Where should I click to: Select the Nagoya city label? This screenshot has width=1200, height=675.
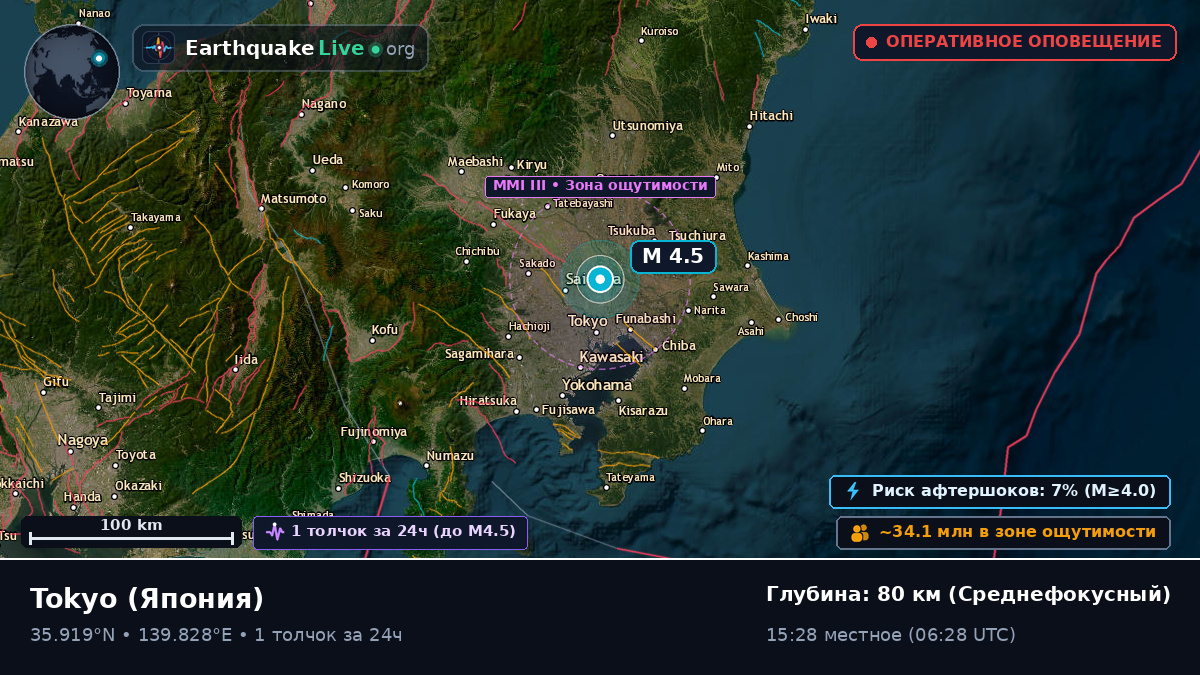(x=83, y=440)
